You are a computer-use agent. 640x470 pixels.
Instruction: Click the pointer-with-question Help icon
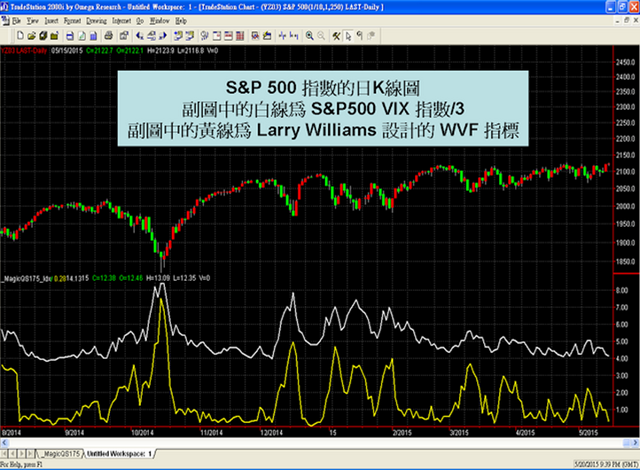click(205, 36)
